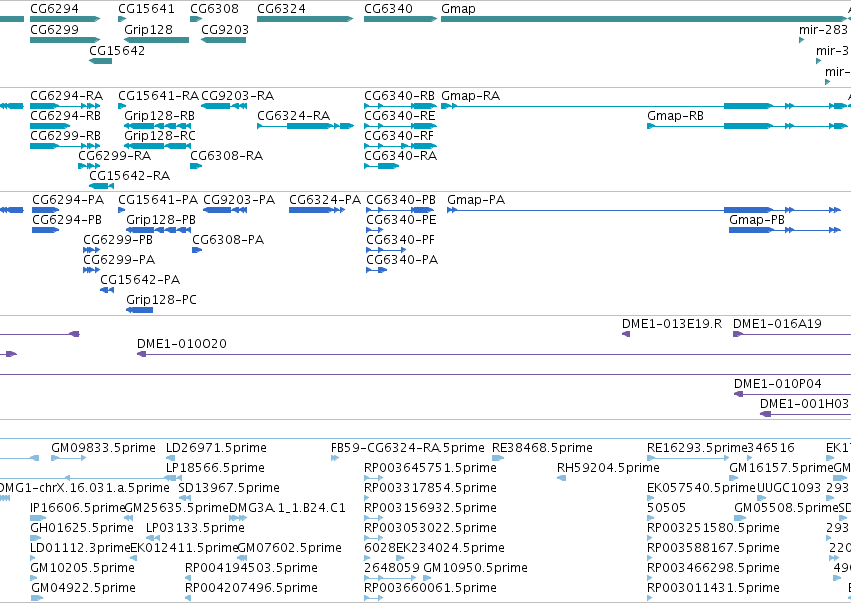851x603 pixels.
Task: Click the CG6324-RA transcript
Action: pyautogui.click(x=306, y=126)
